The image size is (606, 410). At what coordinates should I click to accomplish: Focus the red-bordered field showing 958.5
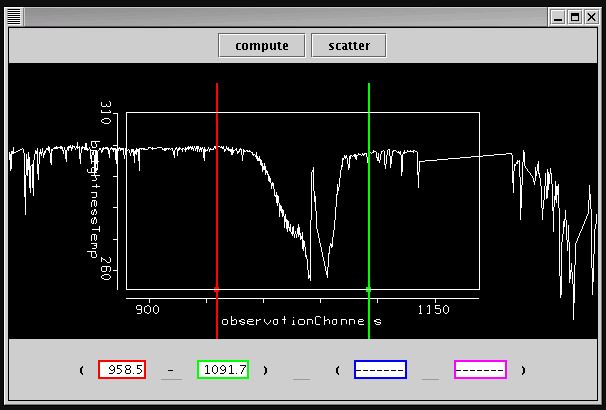tap(122, 370)
